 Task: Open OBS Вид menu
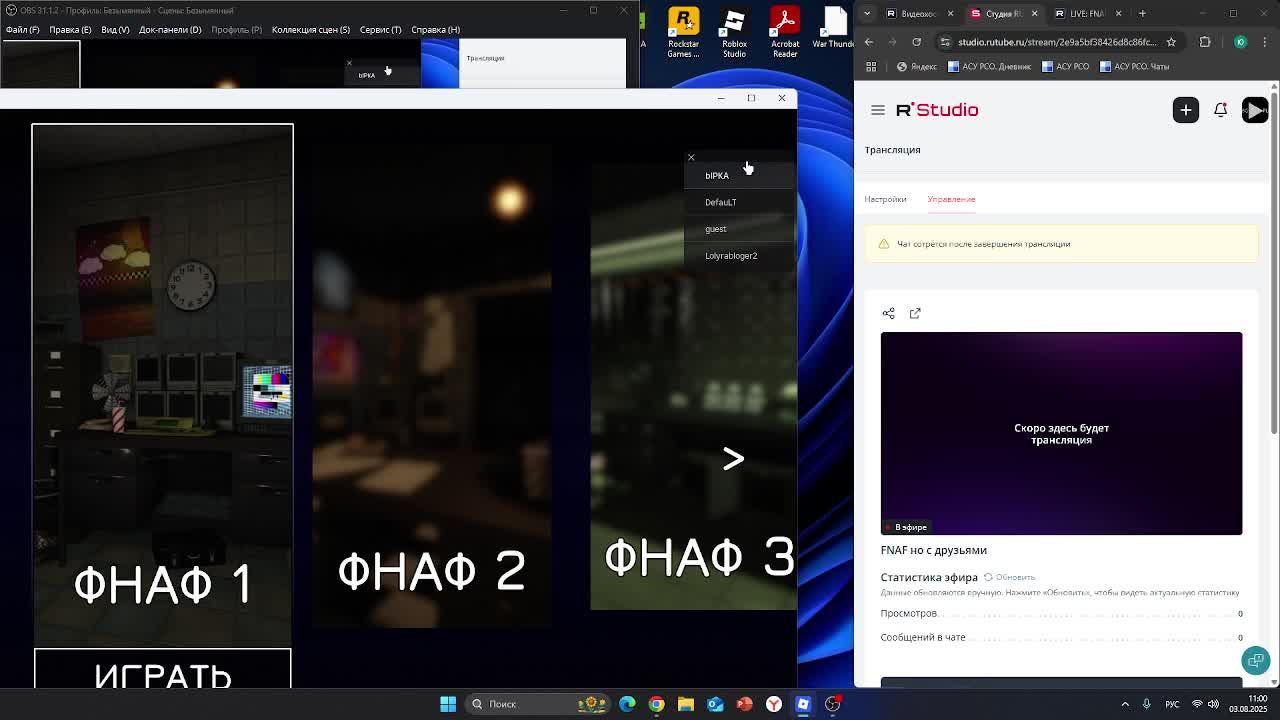click(115, 29)
